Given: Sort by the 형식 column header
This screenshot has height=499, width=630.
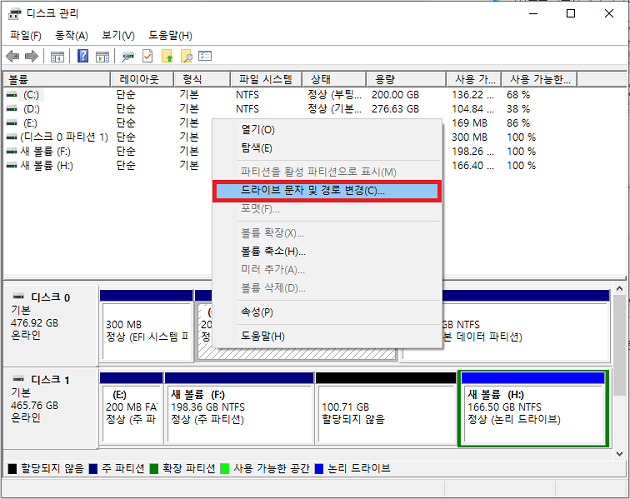Looking at the screenshot, I should pyautogui.click(x=202, y=80).
